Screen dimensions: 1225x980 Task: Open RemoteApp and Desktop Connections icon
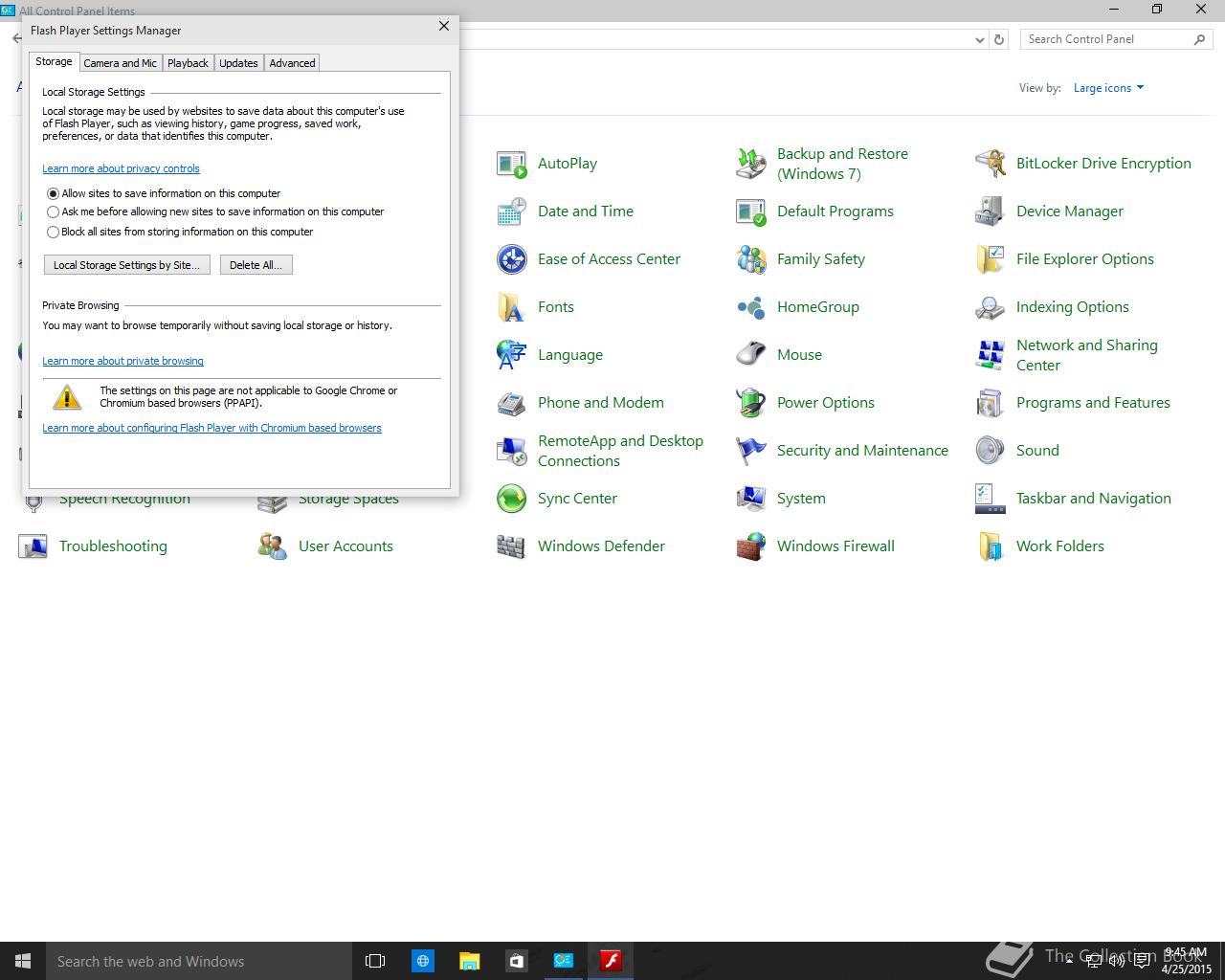(512, 451)
